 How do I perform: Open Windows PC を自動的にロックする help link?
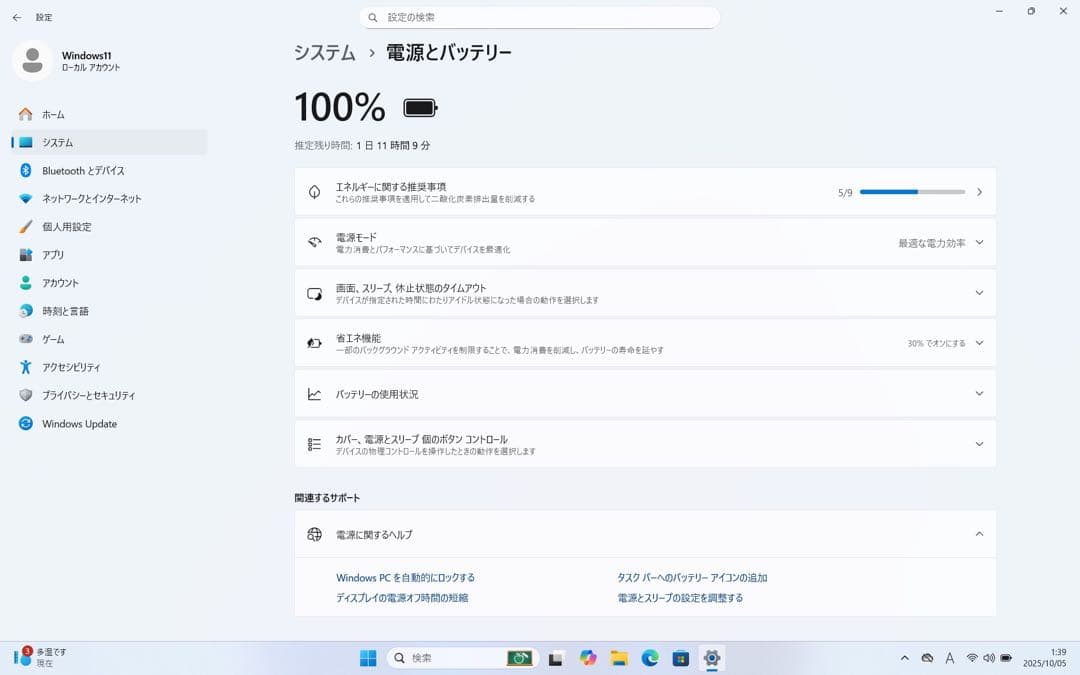click(x=405, y=577)
